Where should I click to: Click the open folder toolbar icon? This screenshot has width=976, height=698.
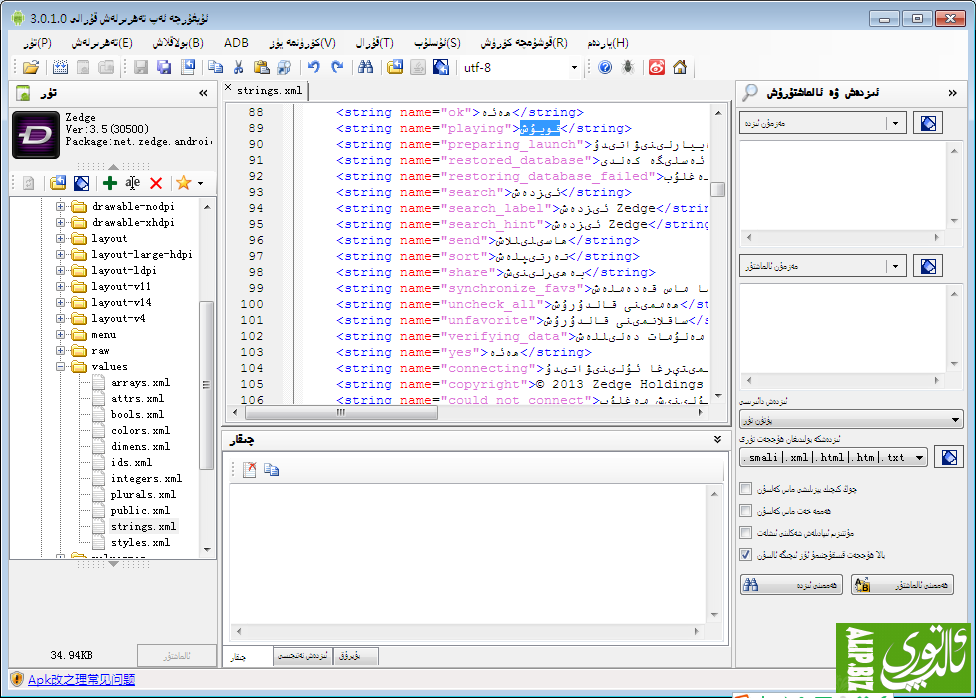point(31,68)
